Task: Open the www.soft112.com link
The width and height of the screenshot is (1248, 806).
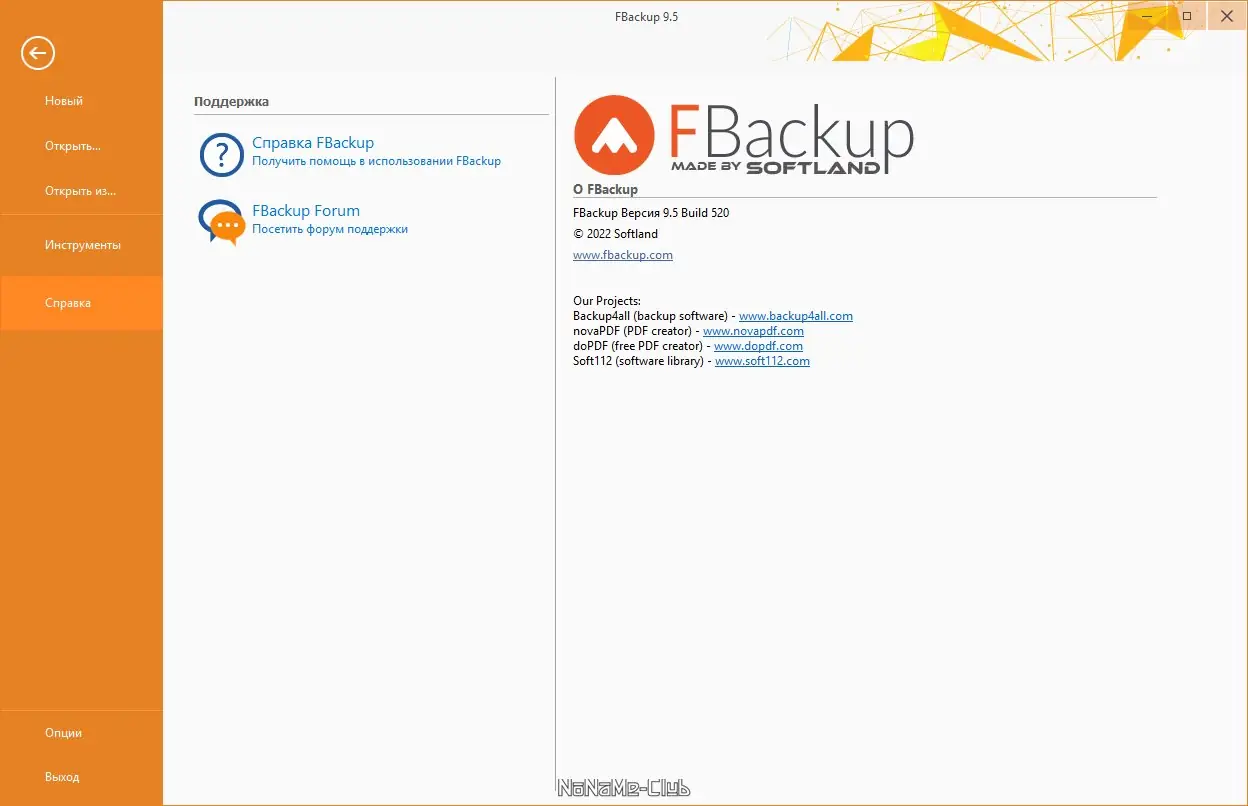Action: [762, 361]
